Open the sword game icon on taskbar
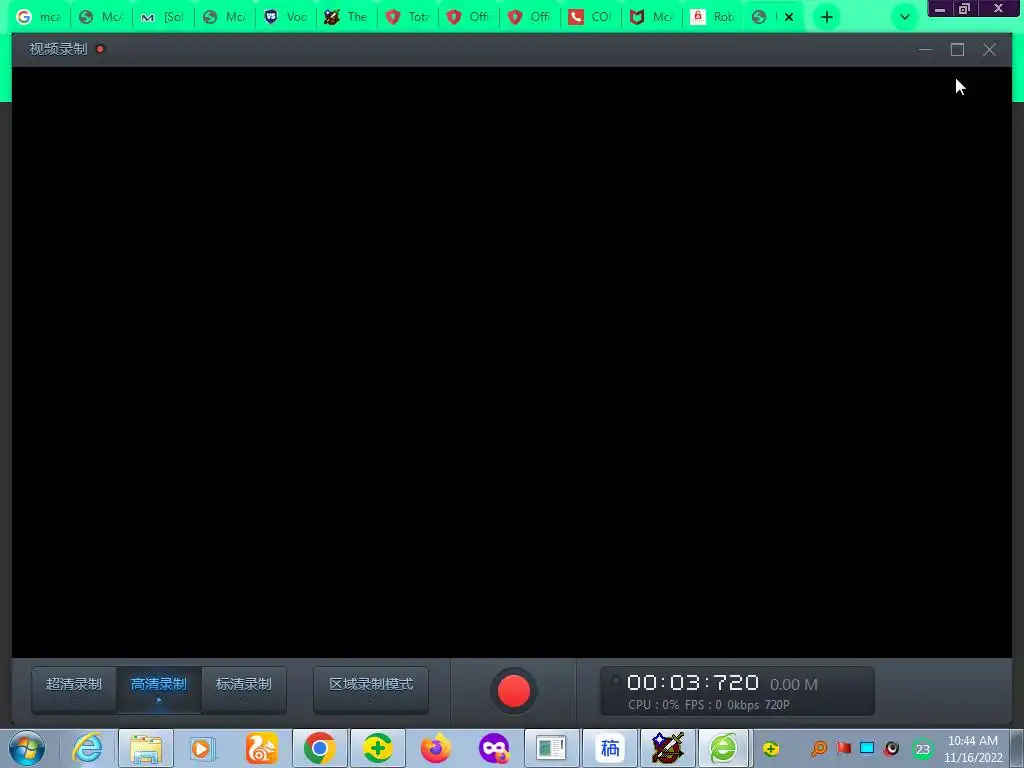Screen dimensions: 1024x768 coord(667,748)
